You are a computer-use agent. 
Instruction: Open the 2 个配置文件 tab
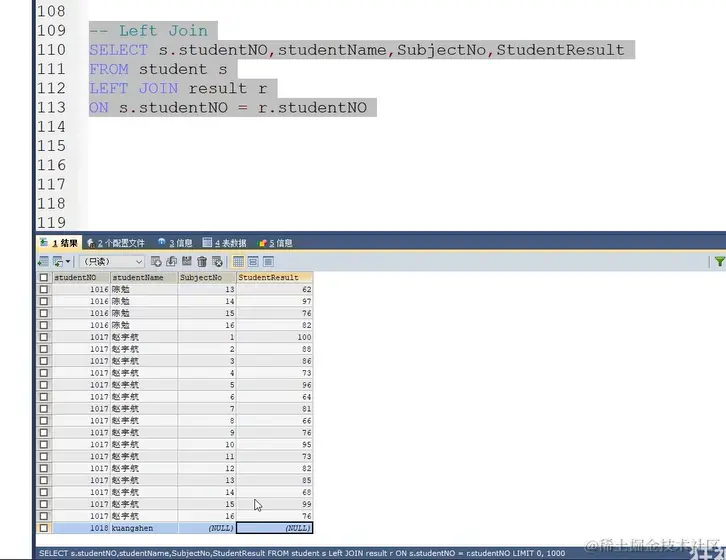pyautogui.click(x=116, y=243)
